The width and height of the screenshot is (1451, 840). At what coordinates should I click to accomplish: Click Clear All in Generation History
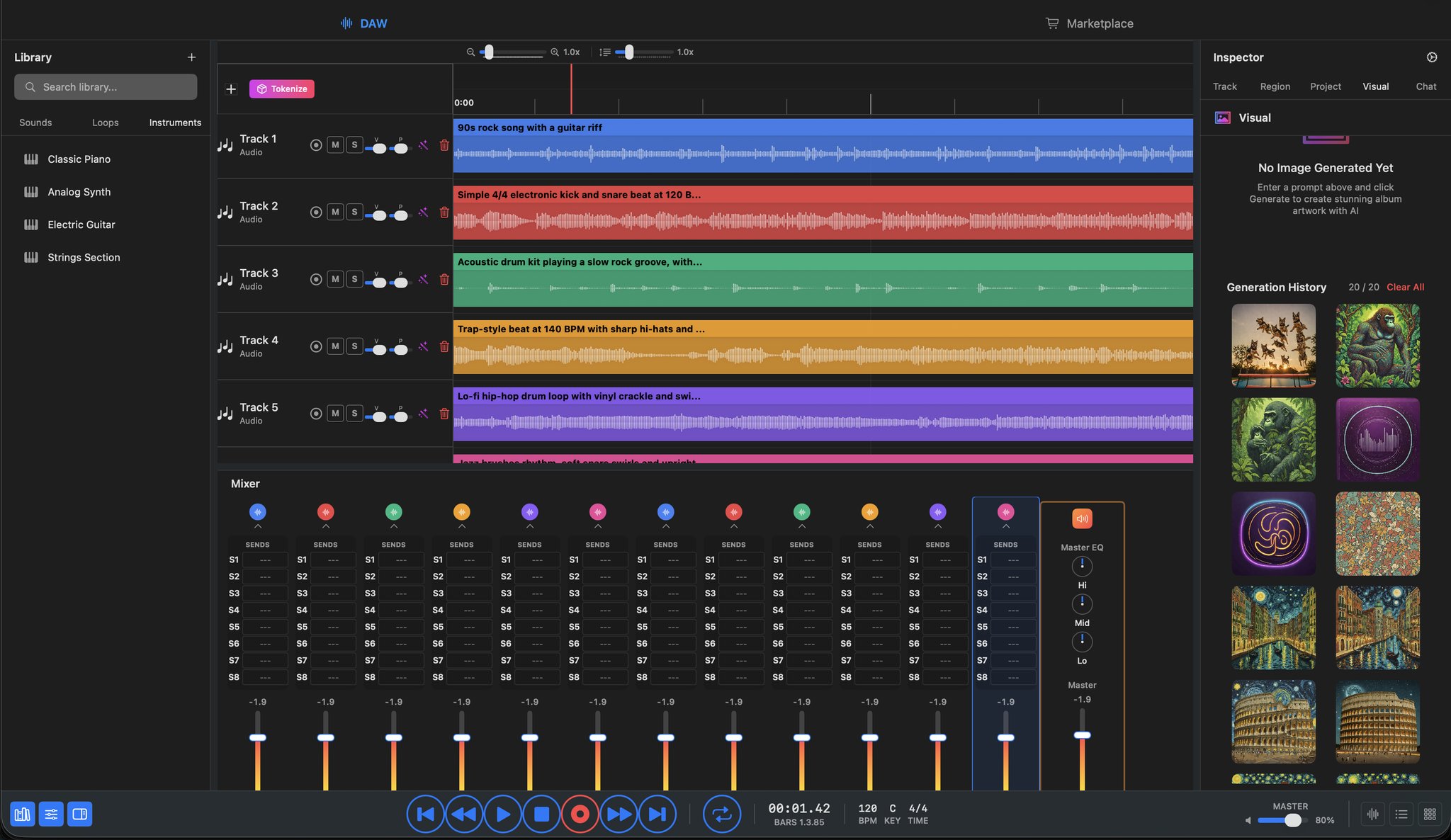click(1404, 287)
